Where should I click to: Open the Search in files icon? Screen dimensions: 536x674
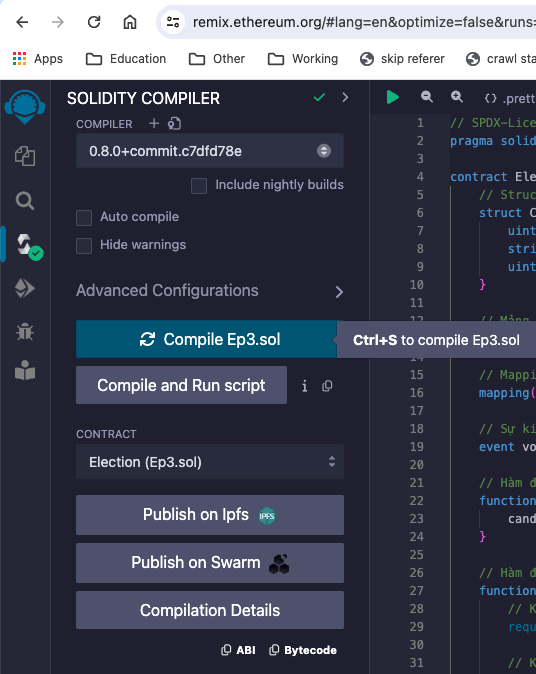[x=25, y=201]
